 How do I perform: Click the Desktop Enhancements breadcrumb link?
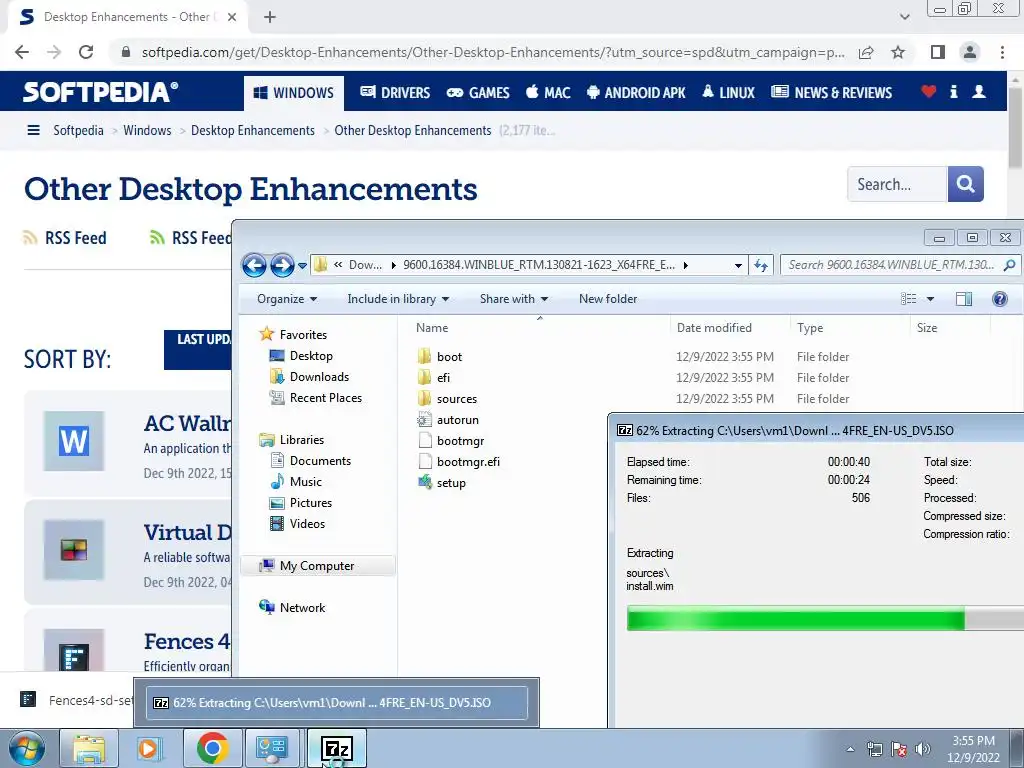click(253, 131)
